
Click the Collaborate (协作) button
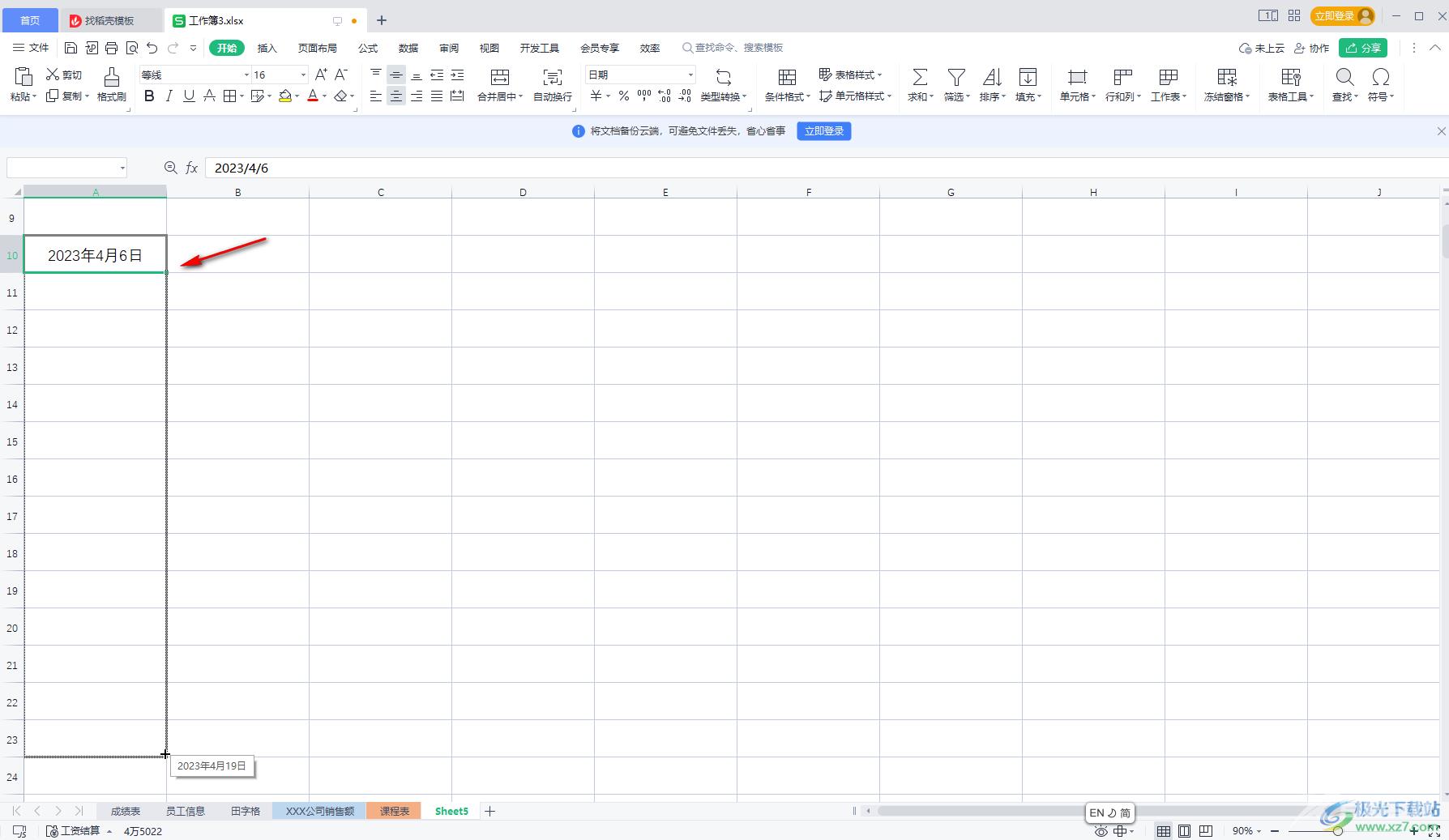(x=1311, y=48)
